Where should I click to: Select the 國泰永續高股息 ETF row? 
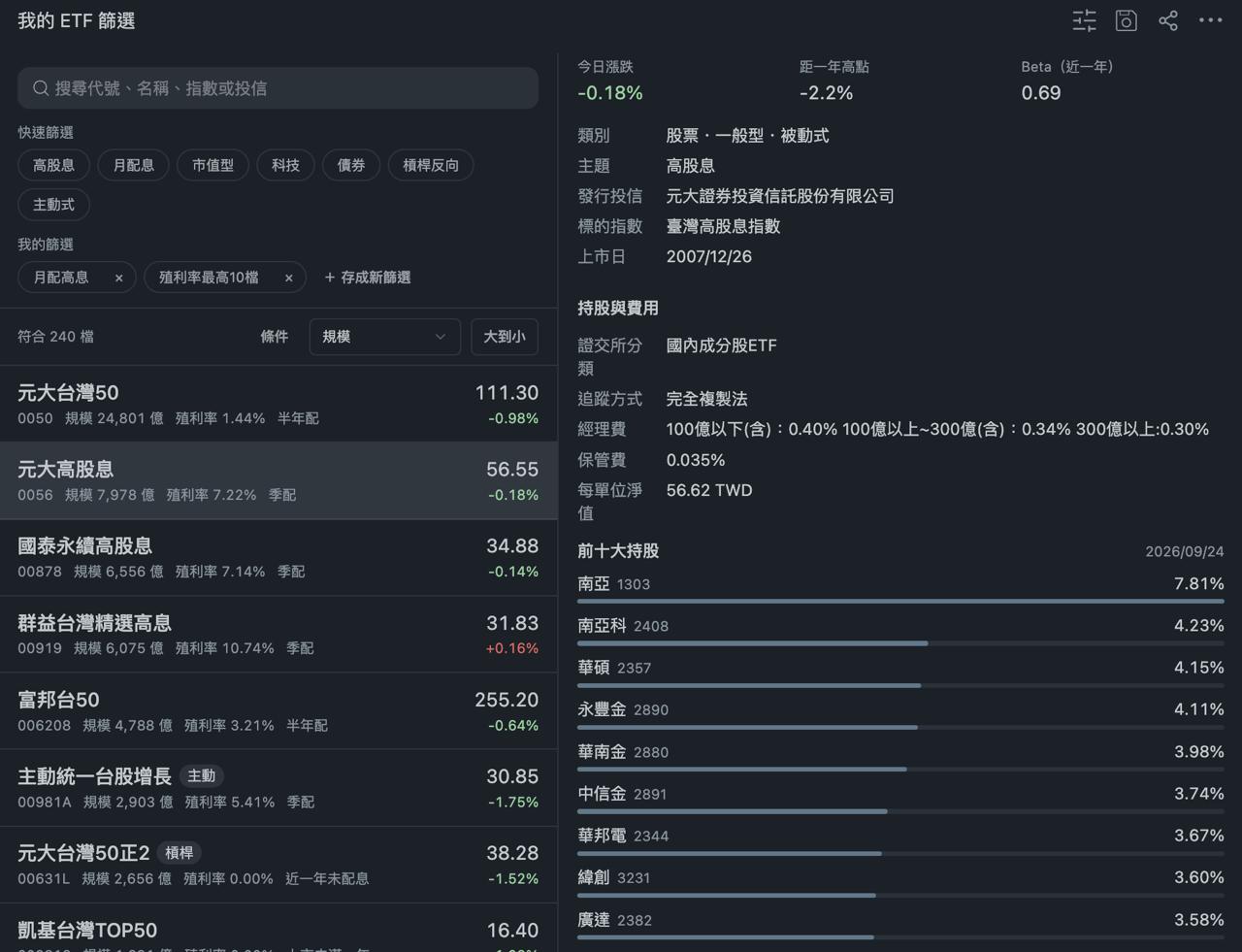tap(278, 557)
